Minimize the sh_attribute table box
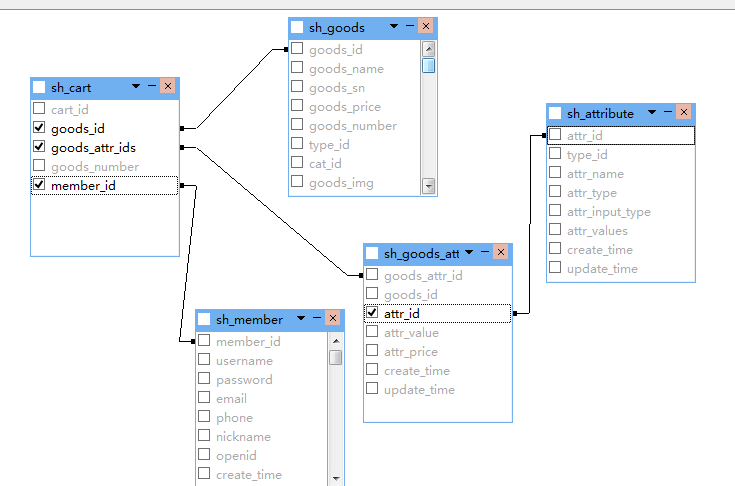This screenshot has width=735, height=486. point(667,113)
